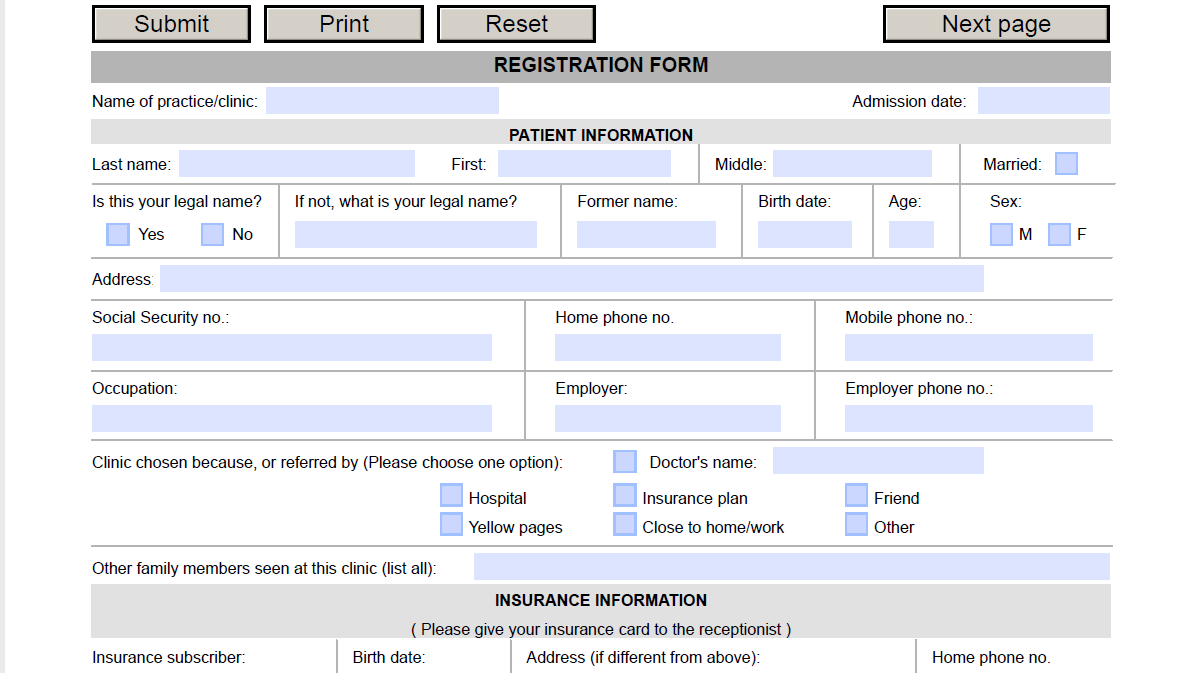Click the Print button
Image resolution: width=1198 pixels, height=673 pixels.
[x=344, y=24]
